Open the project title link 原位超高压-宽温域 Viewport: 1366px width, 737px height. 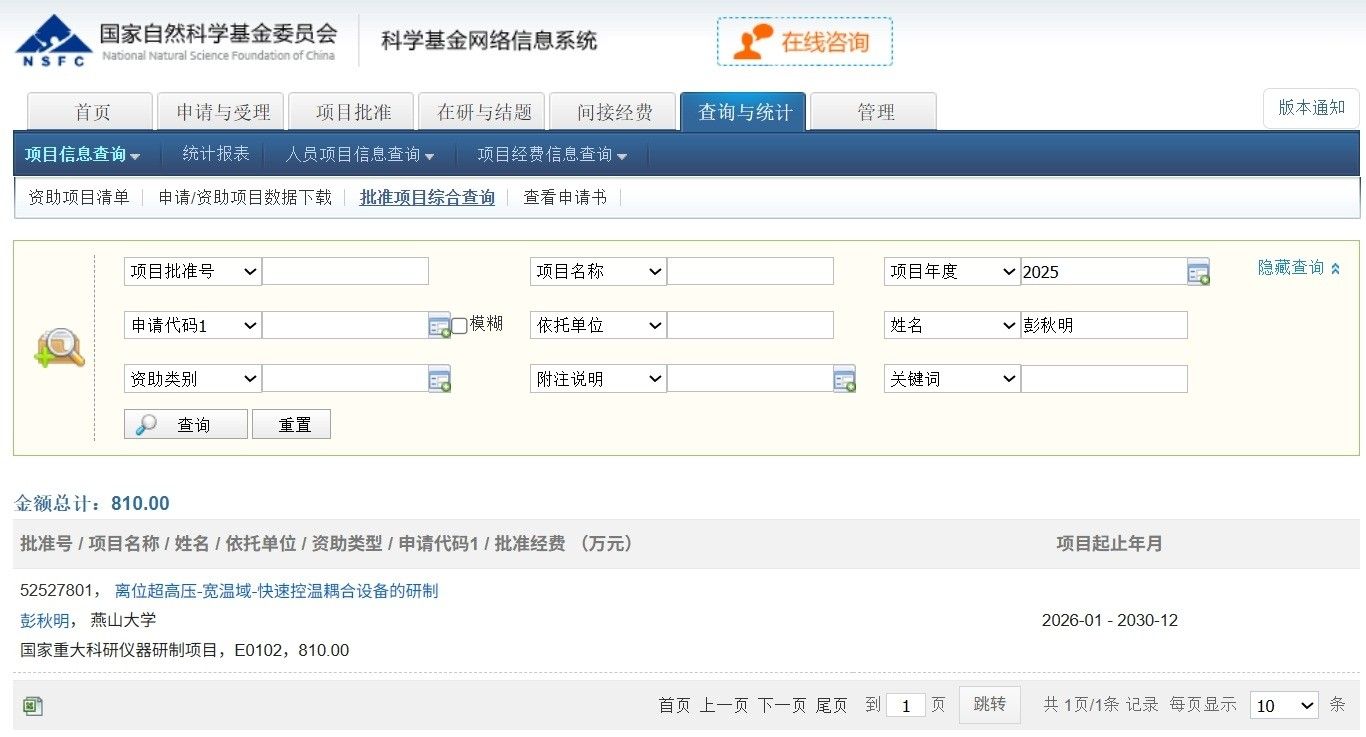tap(276, 591)
